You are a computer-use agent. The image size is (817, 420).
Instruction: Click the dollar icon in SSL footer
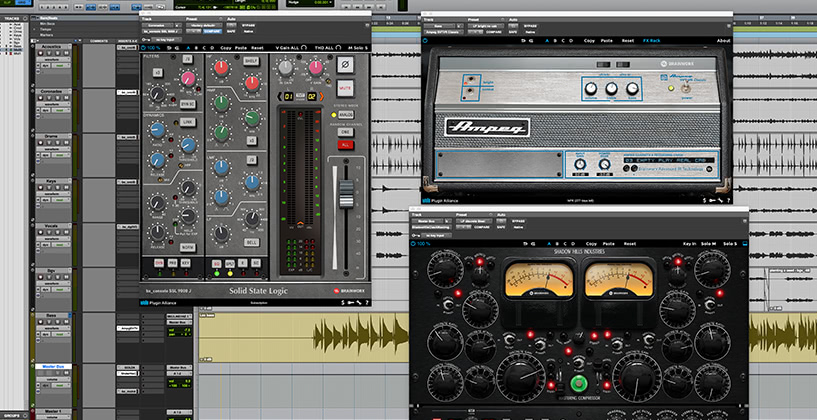(x=342, y=303)
